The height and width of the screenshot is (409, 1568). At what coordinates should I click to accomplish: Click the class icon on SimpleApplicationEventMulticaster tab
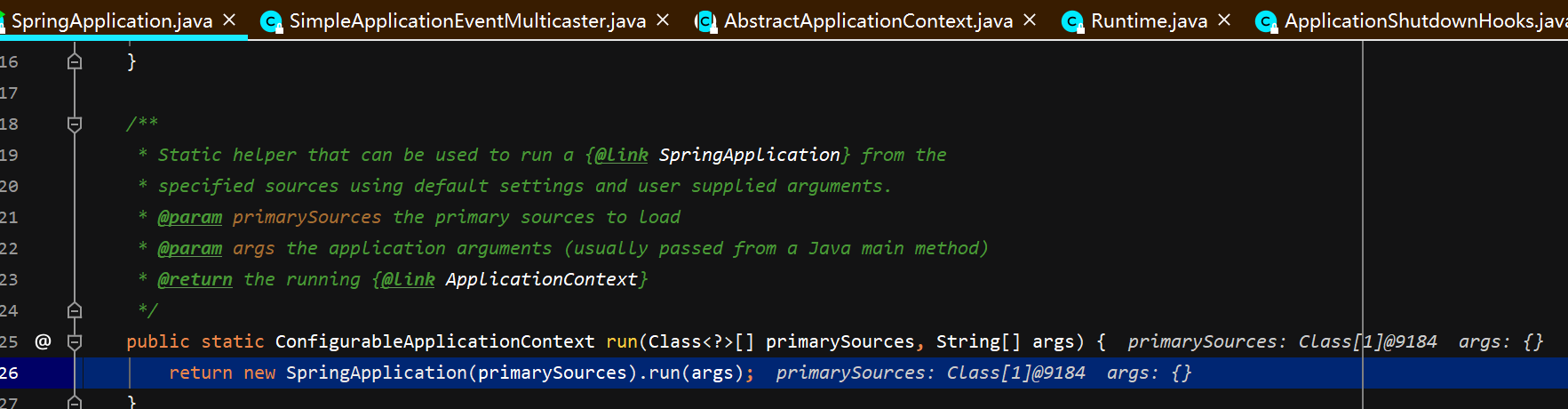[272, 21]
